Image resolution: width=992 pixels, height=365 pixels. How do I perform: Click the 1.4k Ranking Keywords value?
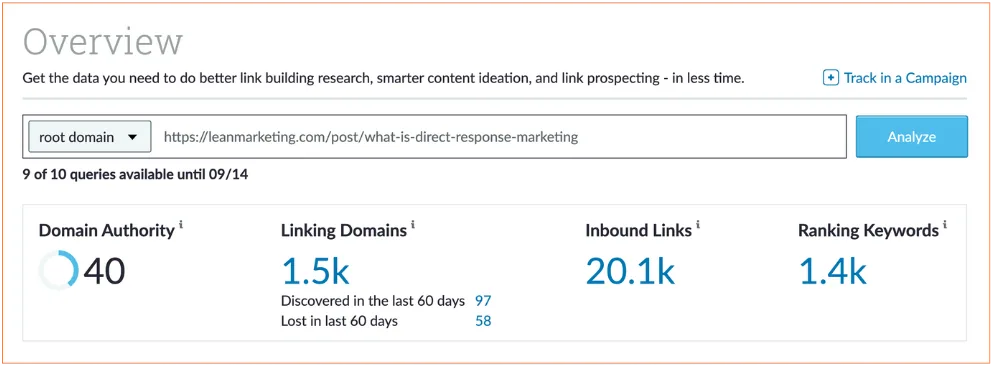coord(832,271)
